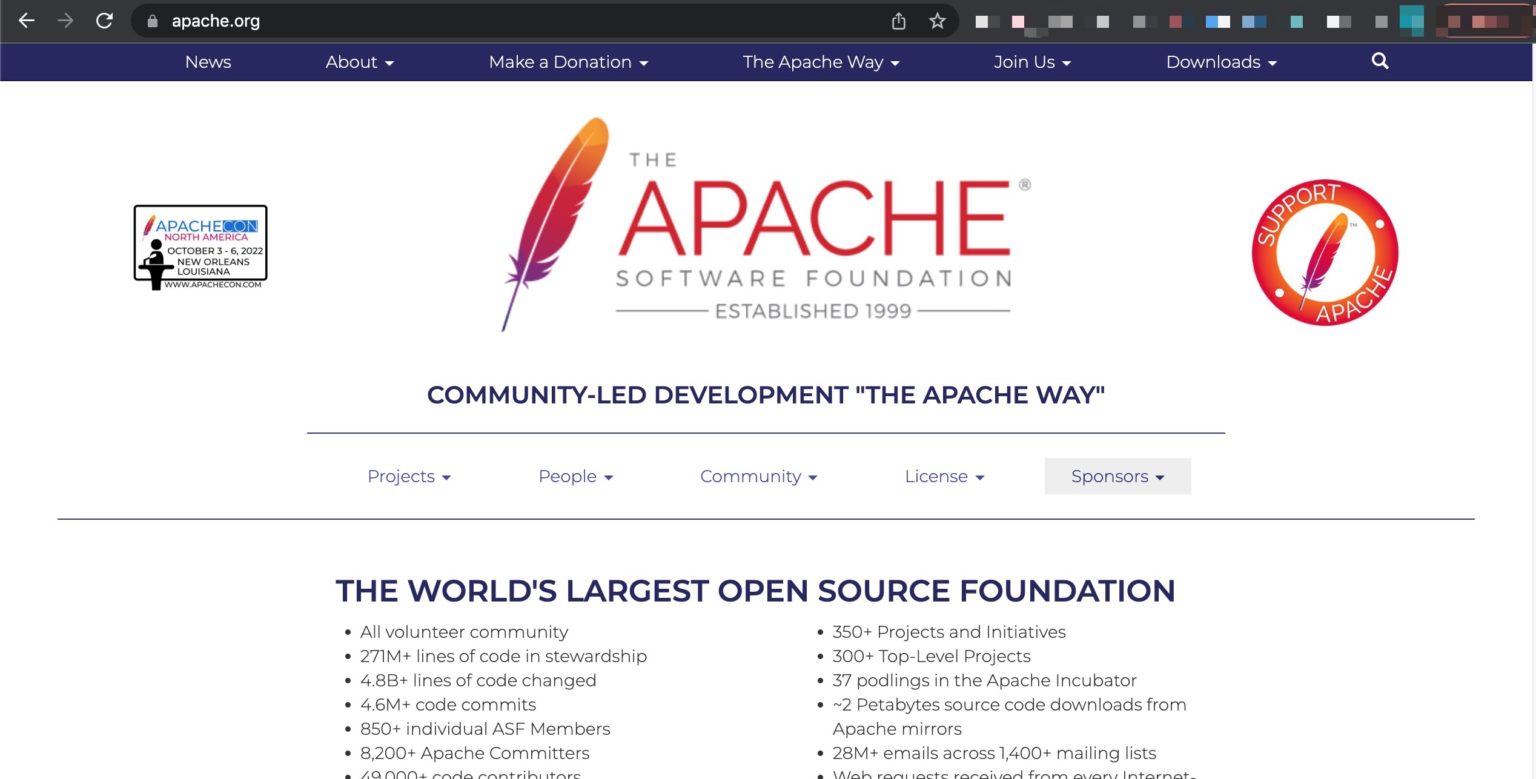
Task: Open the Community menu item
Action: [x=758, y=476]
